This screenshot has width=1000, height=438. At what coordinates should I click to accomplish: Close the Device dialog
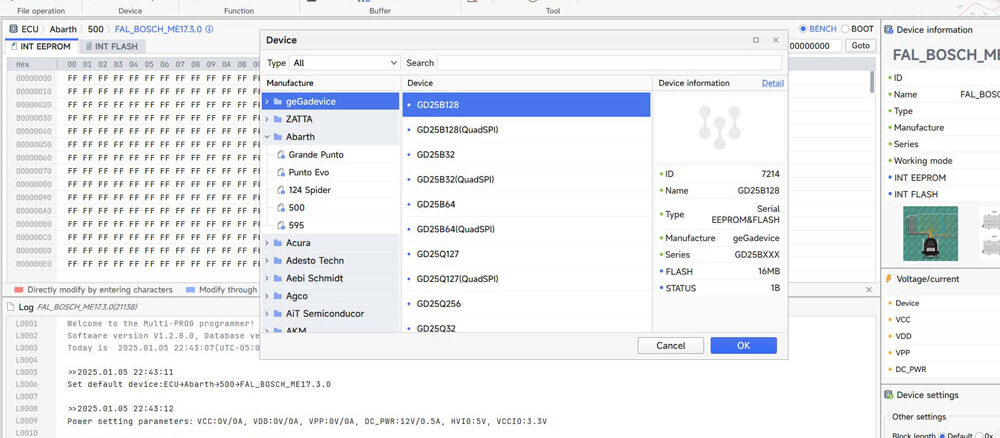click(x=776, y=40)
